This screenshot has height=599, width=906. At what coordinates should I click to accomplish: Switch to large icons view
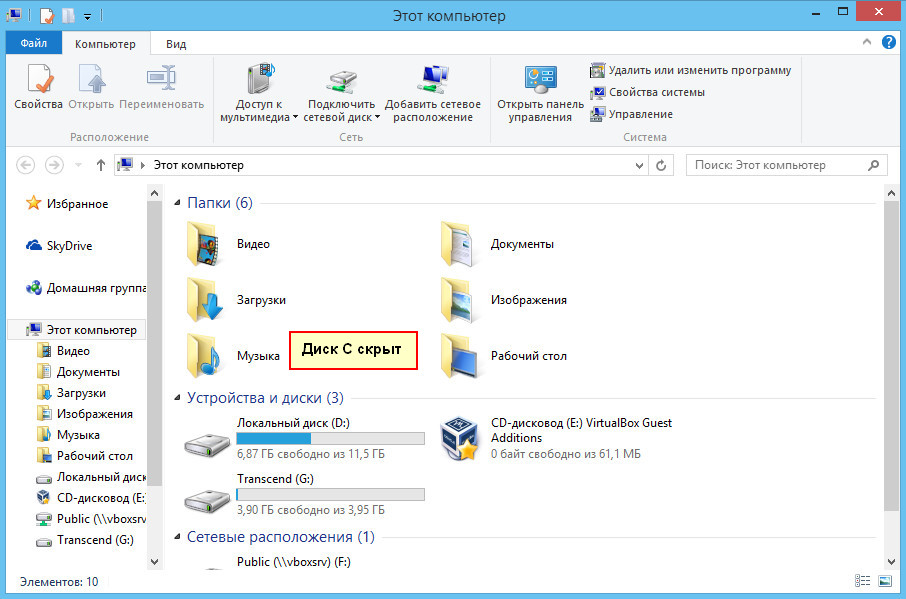pyautogui.click(x=885, y=581)
